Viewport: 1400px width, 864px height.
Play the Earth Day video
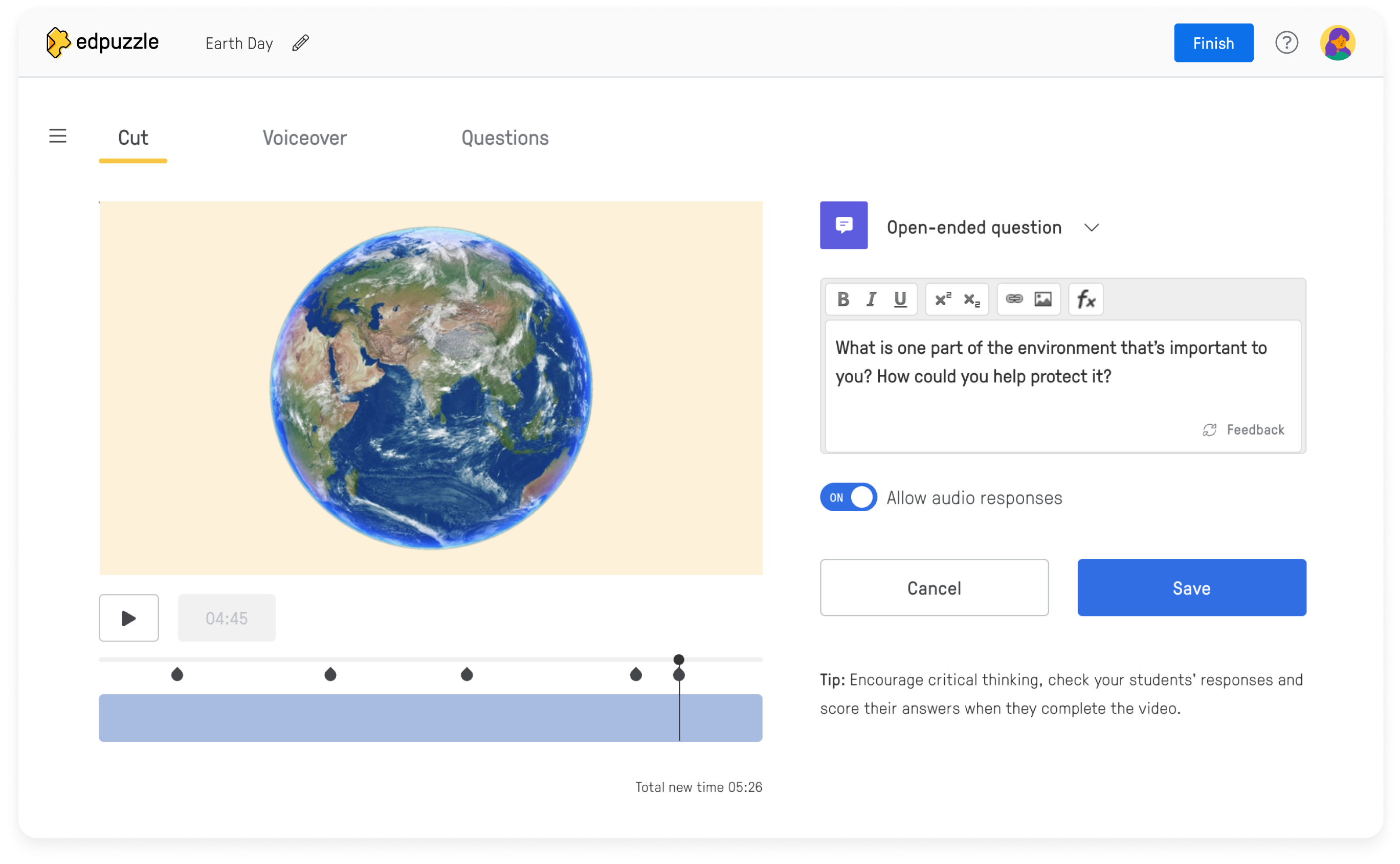pos(128,618)
